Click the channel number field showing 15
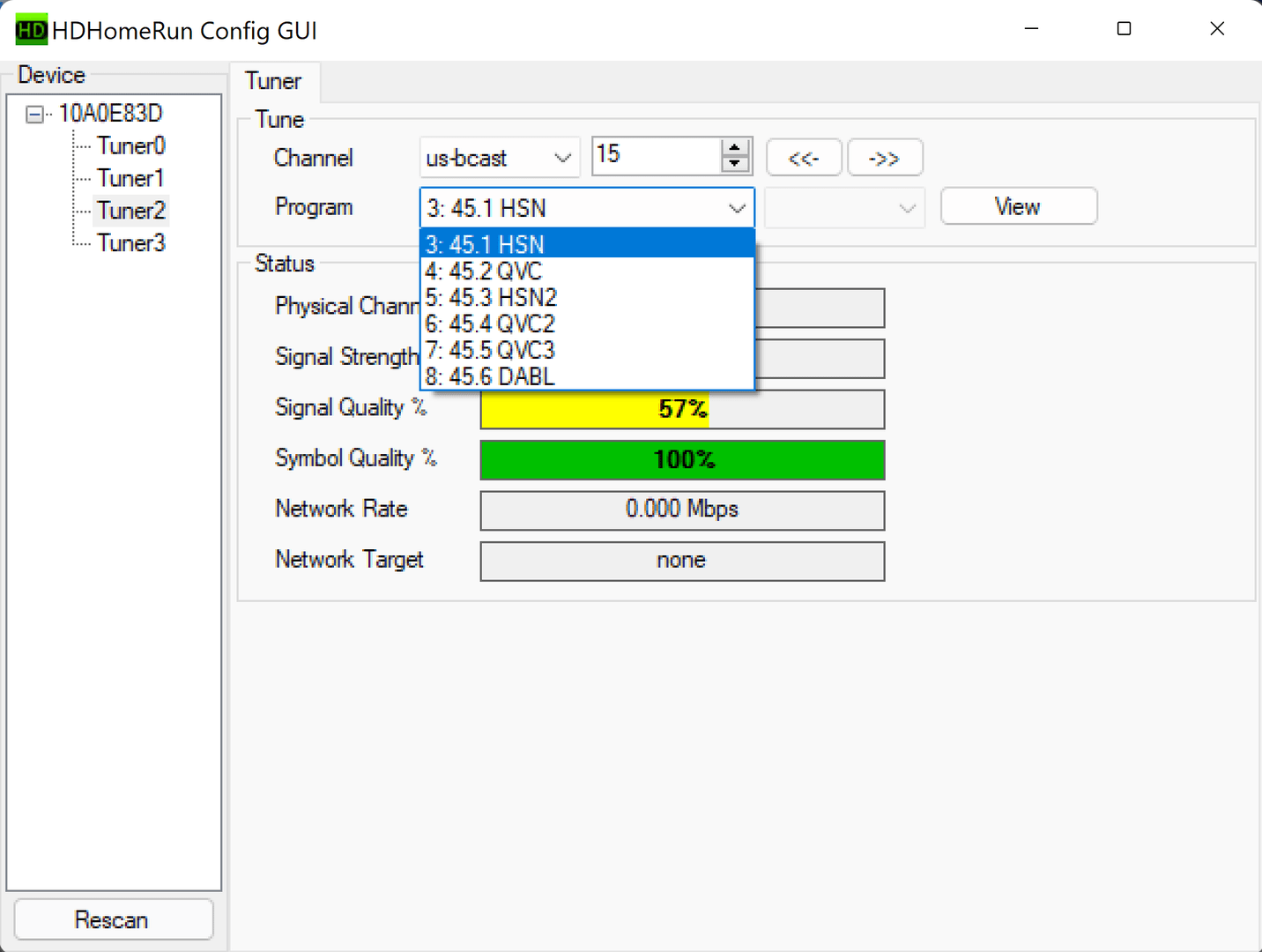Screen dimensions: 1262x952 657,156
